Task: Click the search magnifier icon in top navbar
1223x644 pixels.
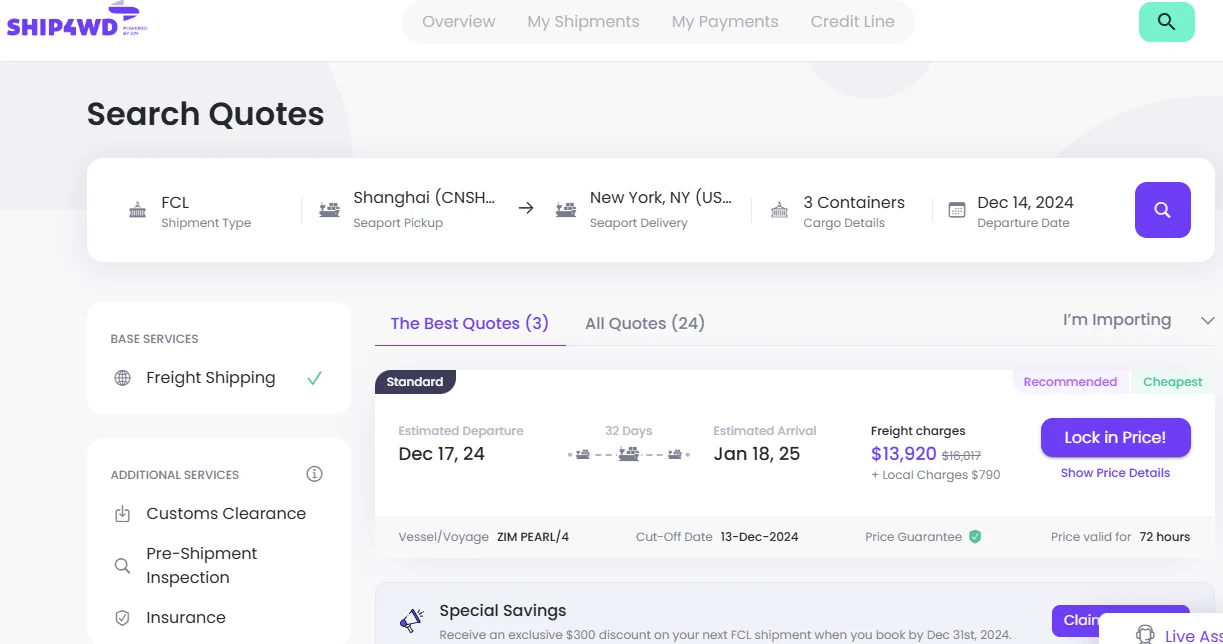Action: click(x=1166, y=21)
